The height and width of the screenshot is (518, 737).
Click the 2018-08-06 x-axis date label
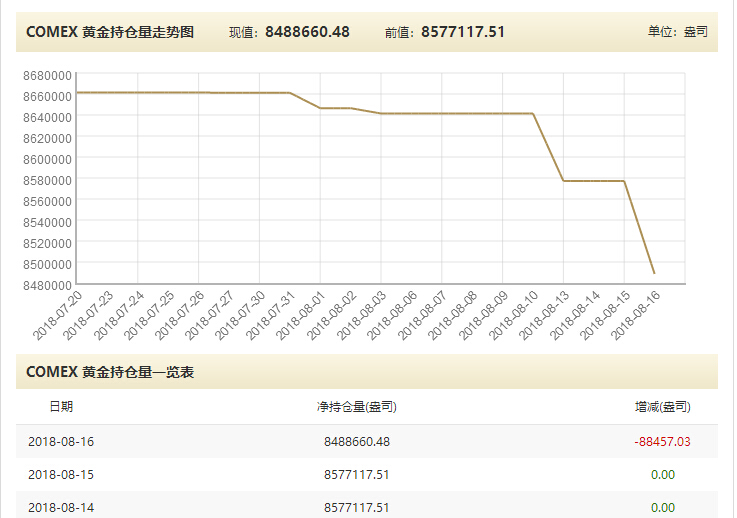tap(392, 315)
